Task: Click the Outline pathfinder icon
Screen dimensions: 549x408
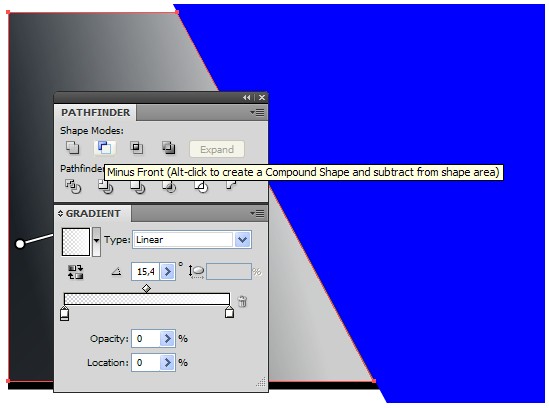Action: click(202, 187)
